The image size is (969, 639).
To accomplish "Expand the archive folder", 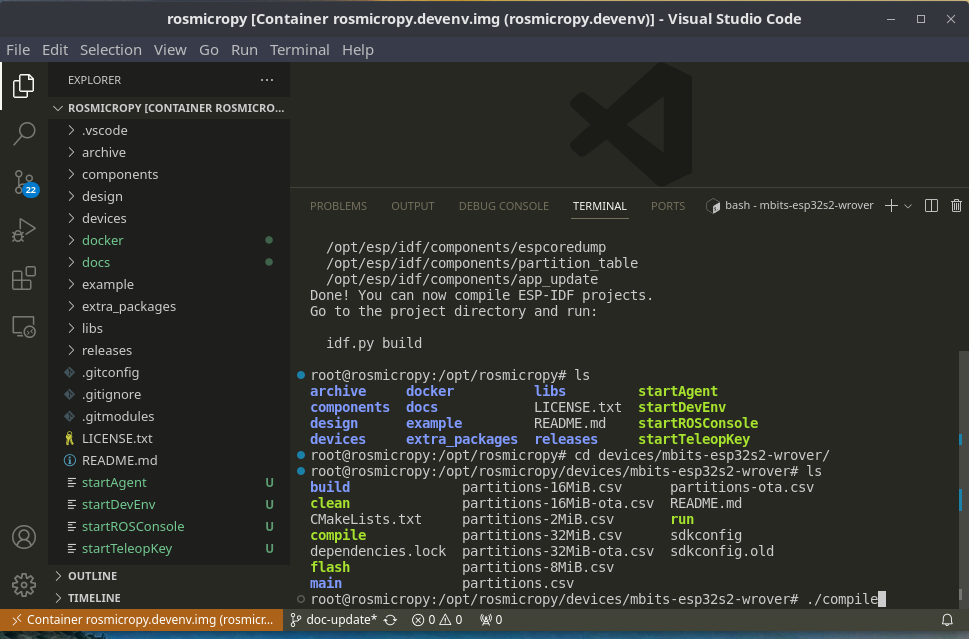I will pyautogui.click(x=169, y=152).
